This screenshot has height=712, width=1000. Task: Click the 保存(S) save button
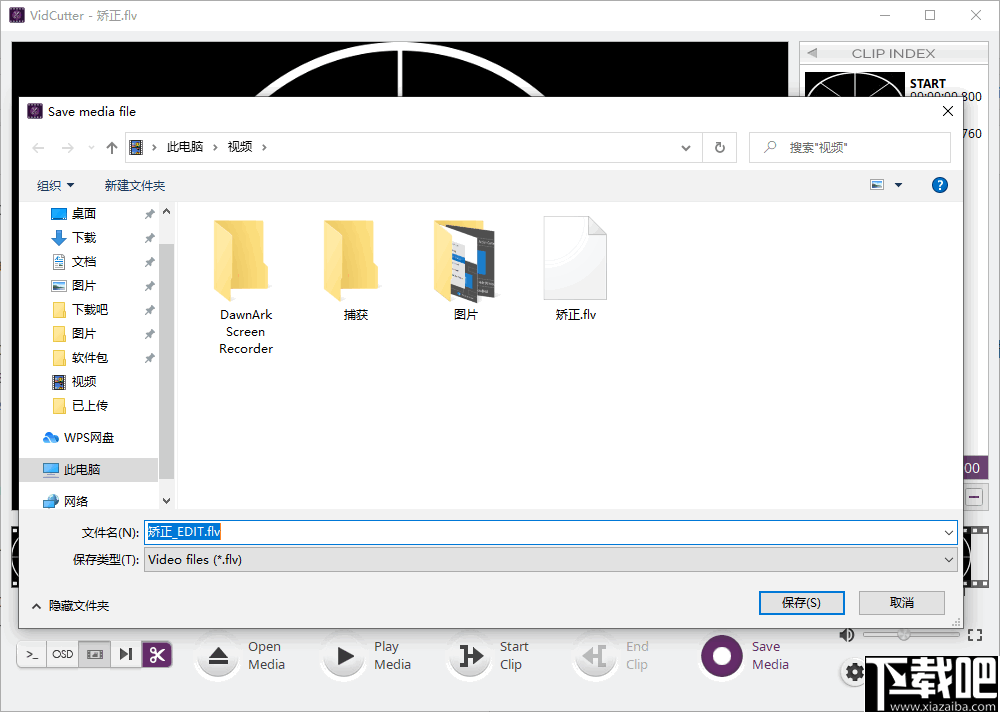click(801, 602)
